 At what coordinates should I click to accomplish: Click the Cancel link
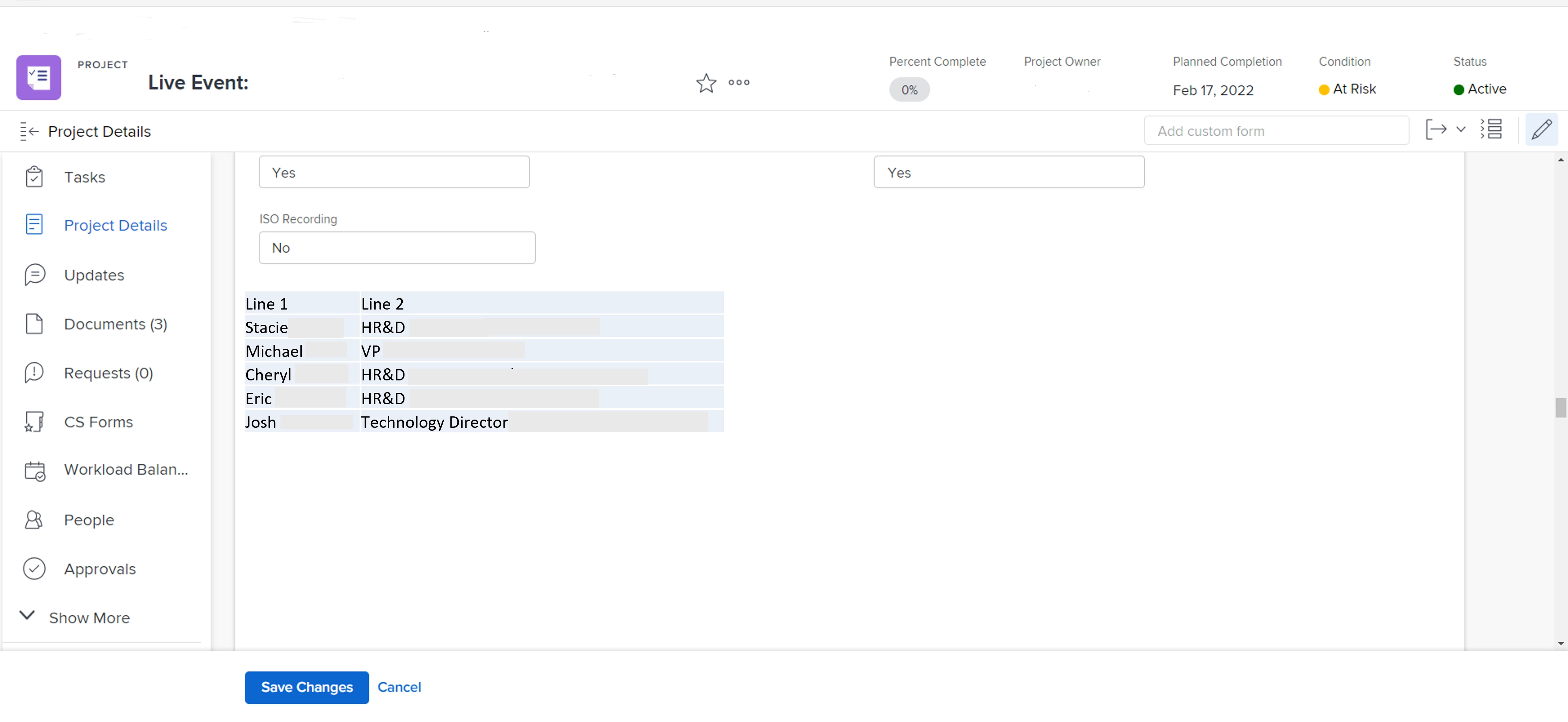pos(399,687)
